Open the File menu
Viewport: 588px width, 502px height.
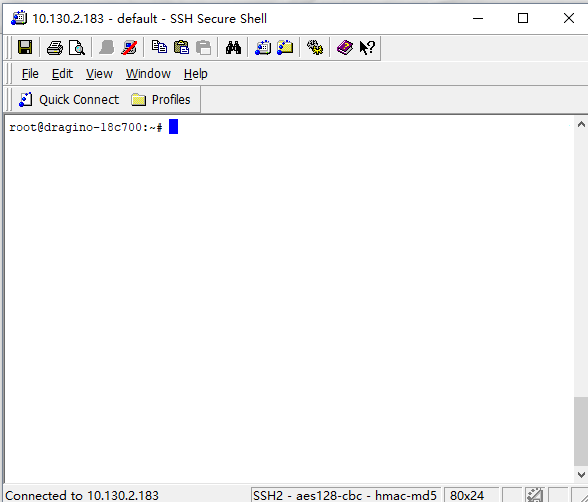tap(30, 73)
